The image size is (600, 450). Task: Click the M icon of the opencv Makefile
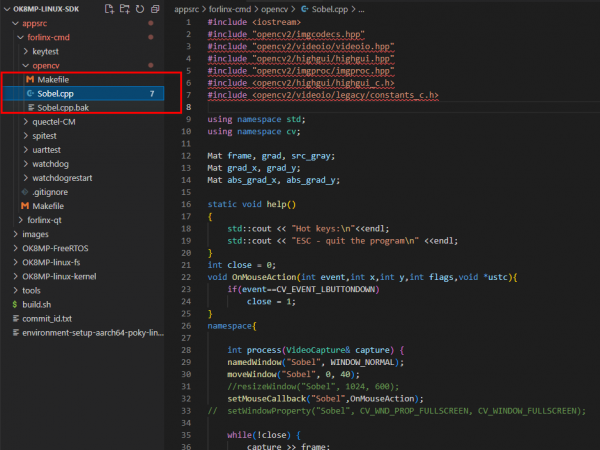point(28,78)
